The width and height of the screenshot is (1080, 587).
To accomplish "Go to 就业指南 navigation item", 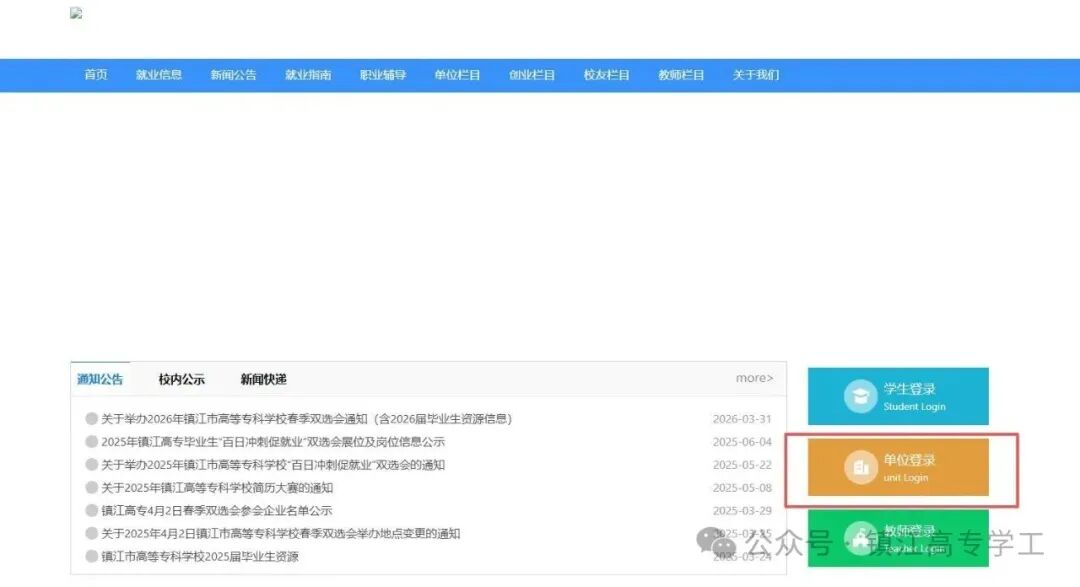I will (x=308, y=75).
